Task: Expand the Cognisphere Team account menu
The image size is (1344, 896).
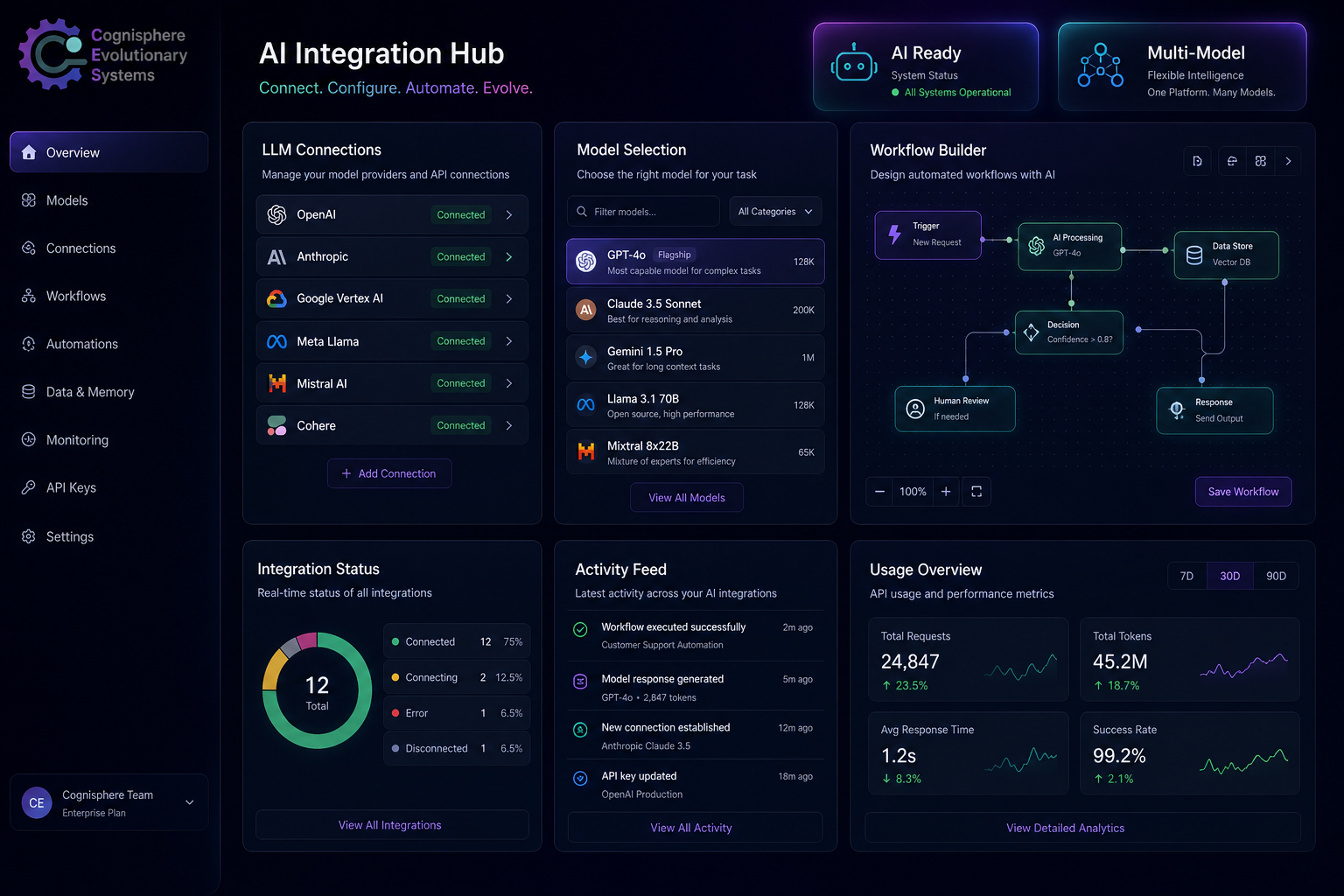Action: pos(190,802)
